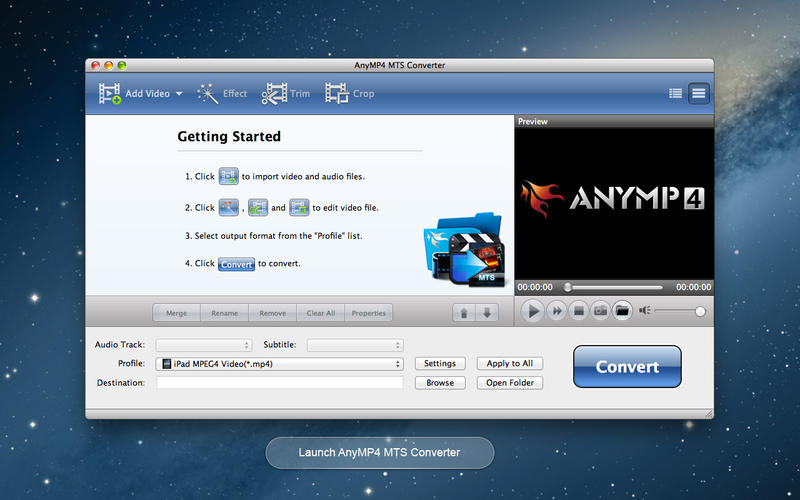The width and height of the screenshot is (800, 500).
Task: Stop the preview playback
Action: point(579,311)
